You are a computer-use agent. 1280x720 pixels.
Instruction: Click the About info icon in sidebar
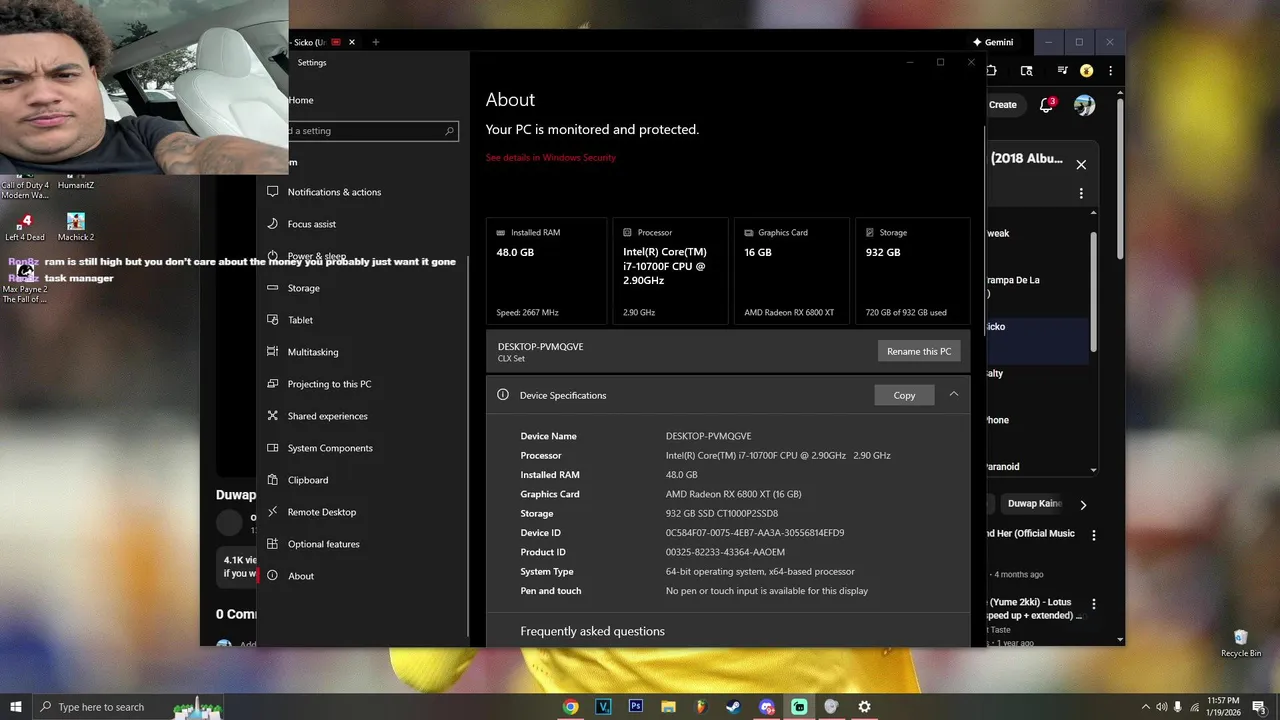272,576
